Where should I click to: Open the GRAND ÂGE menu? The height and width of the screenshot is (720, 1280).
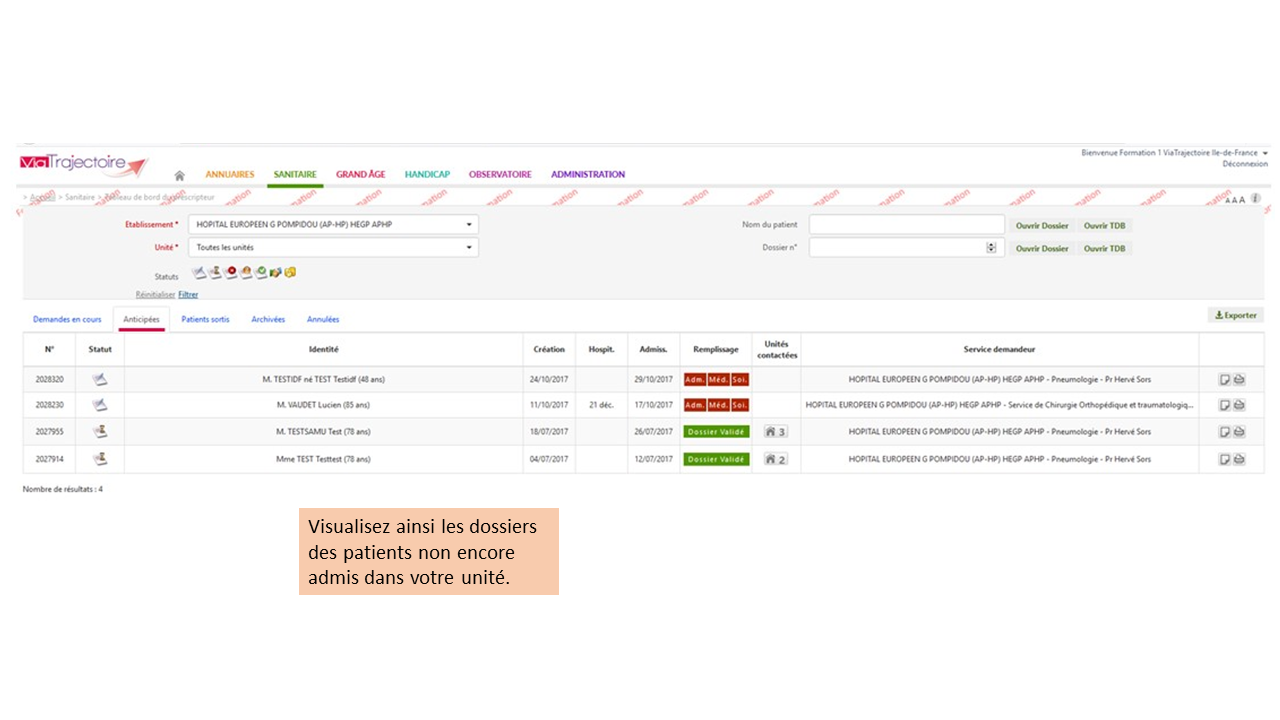point(360,175)
